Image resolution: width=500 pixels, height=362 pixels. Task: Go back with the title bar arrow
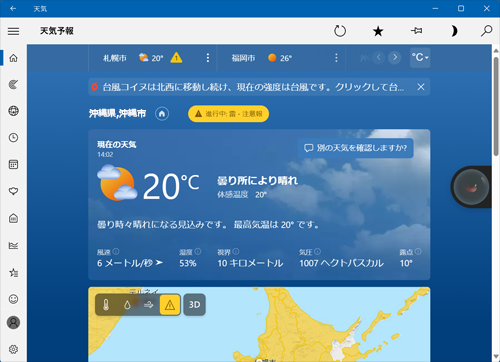(x=13, y=8)
